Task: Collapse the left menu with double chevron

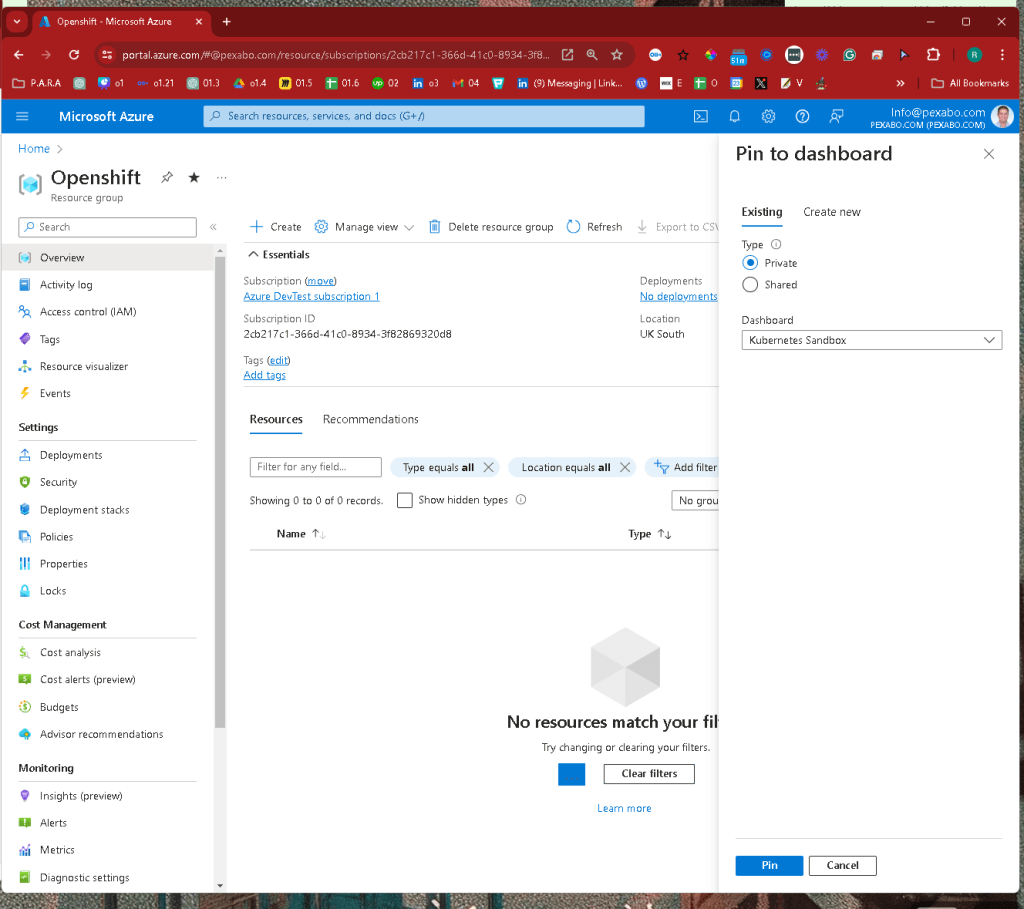Action: pos(213,227)
